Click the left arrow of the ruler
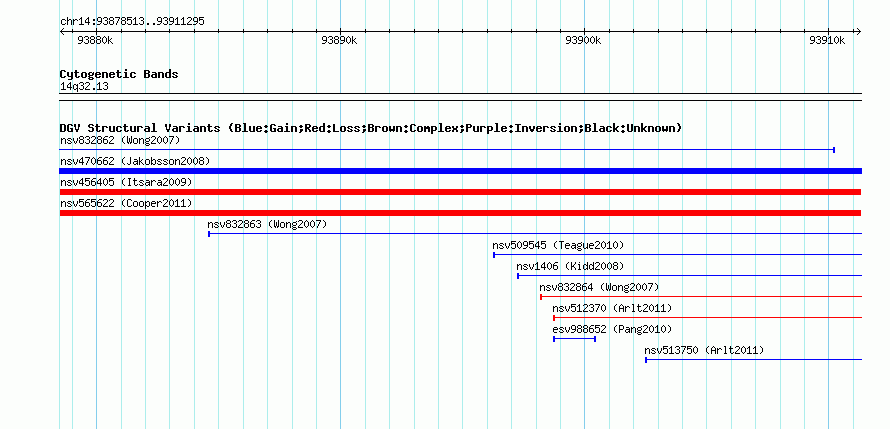Viewport: 890px width, 429px height. coord(62,32)
